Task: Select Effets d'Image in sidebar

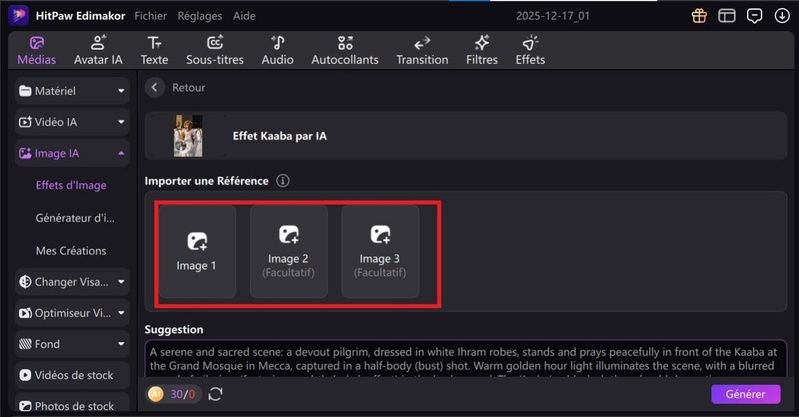Action: pos(71,185)
